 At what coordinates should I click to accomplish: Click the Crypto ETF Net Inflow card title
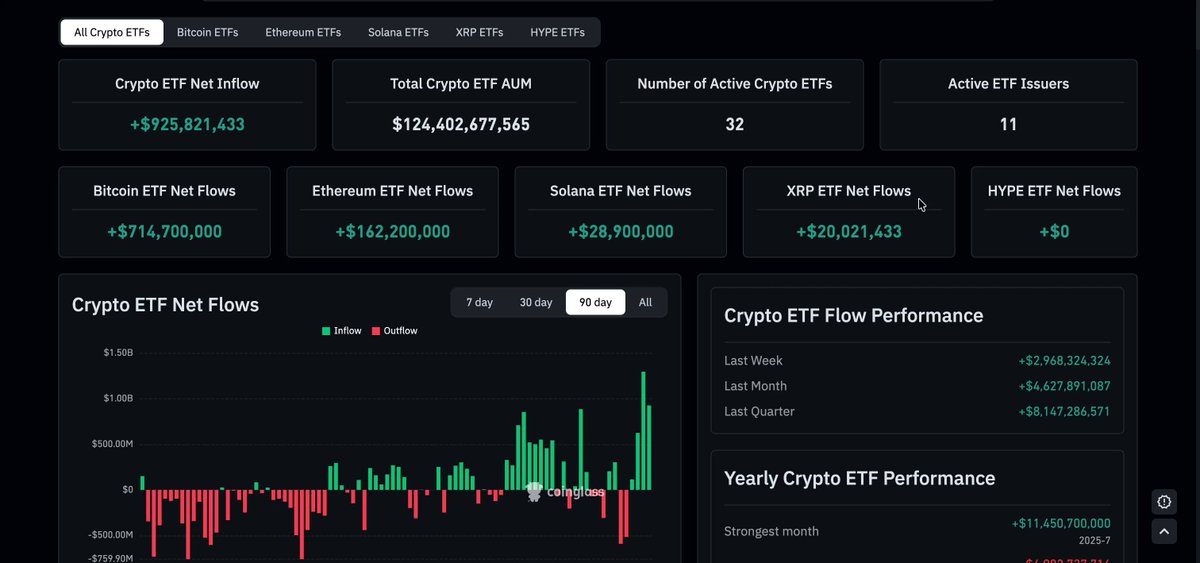point(187,84)
